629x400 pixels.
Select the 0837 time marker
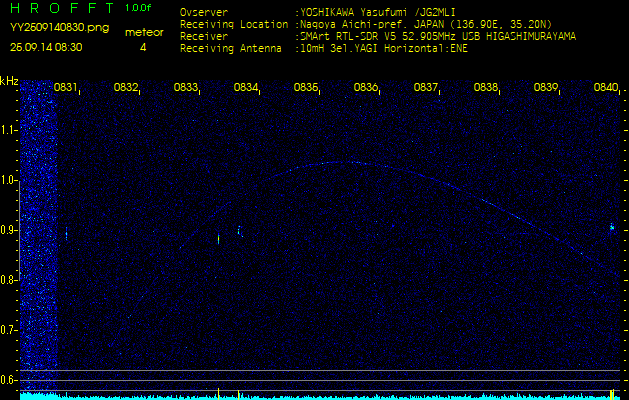click(426, 88)
